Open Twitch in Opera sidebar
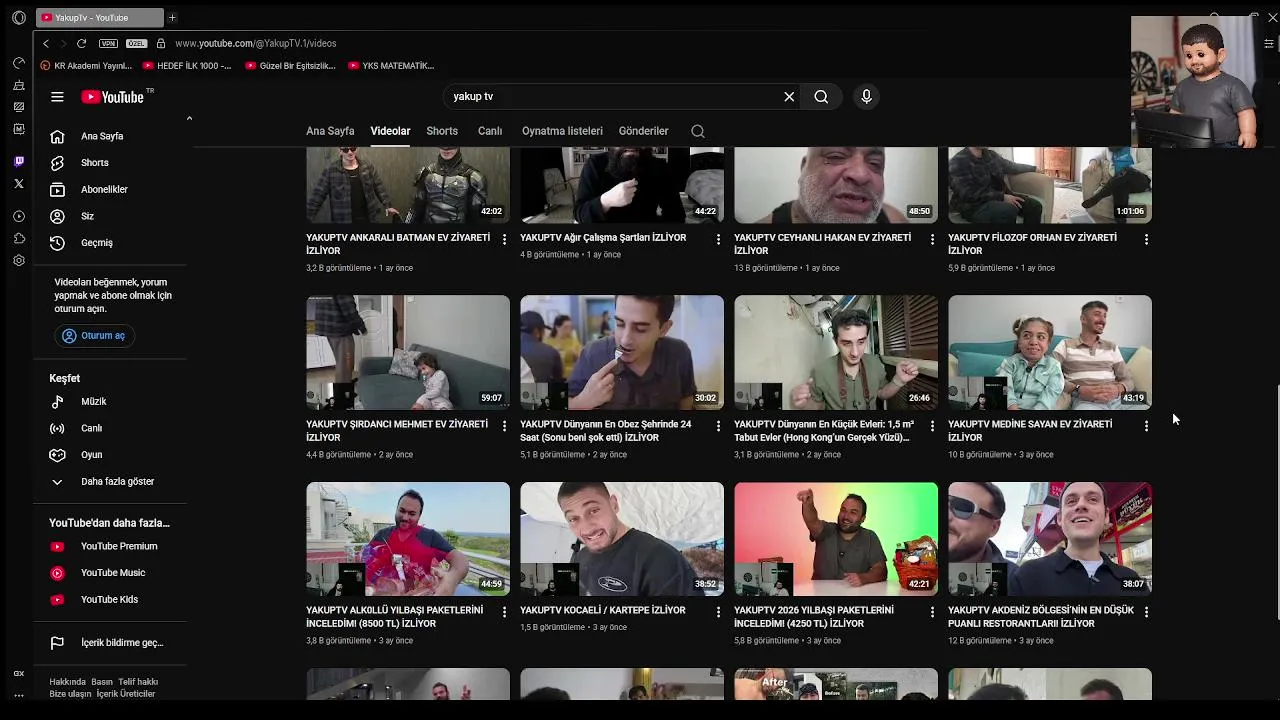This screenshot has width=1280, height=720. (x=18, y=161)
